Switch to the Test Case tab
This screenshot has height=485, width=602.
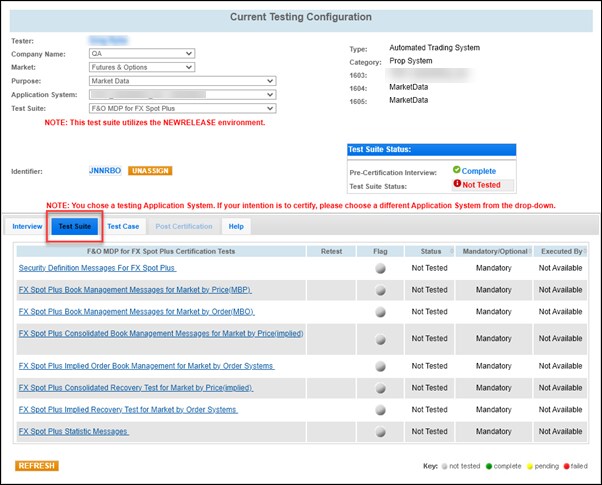click(123, 227)
